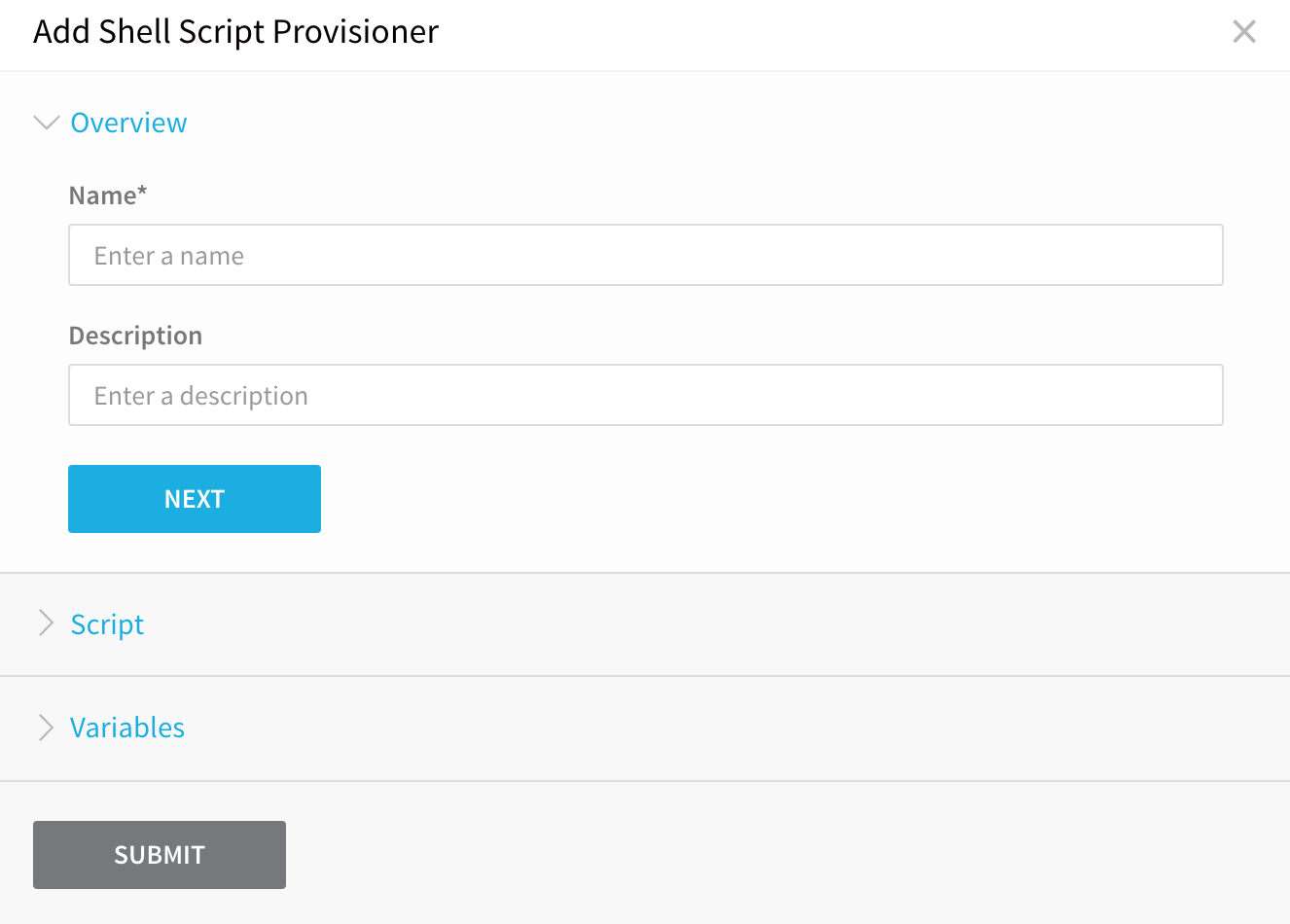Click the Add Shell Script Provisioner title
The height and width of the screenshot is (924, 1290).
[x=236, y=32]
